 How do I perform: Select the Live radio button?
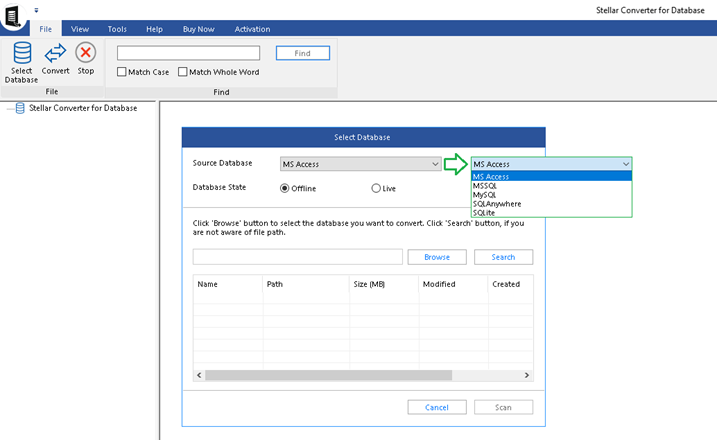[x=376, y=188]
